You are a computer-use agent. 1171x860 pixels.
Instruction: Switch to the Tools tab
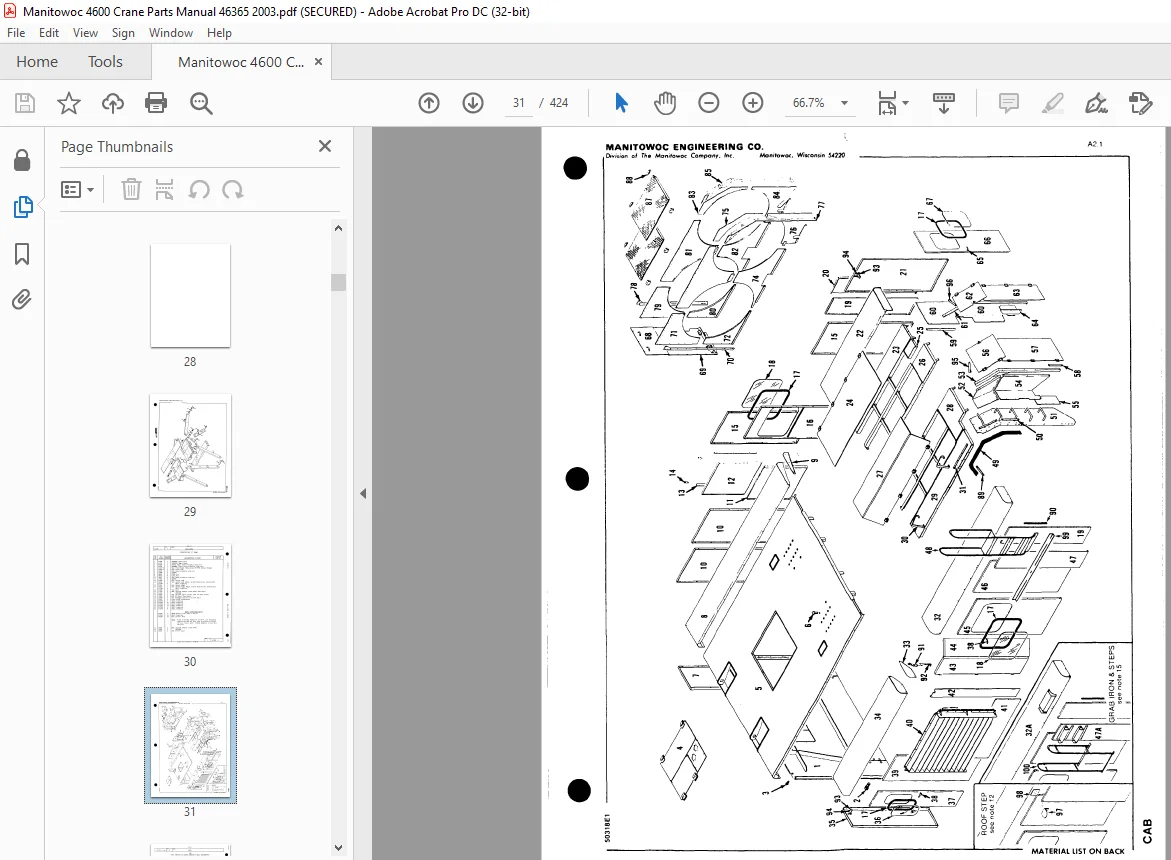tap(105, 62)
